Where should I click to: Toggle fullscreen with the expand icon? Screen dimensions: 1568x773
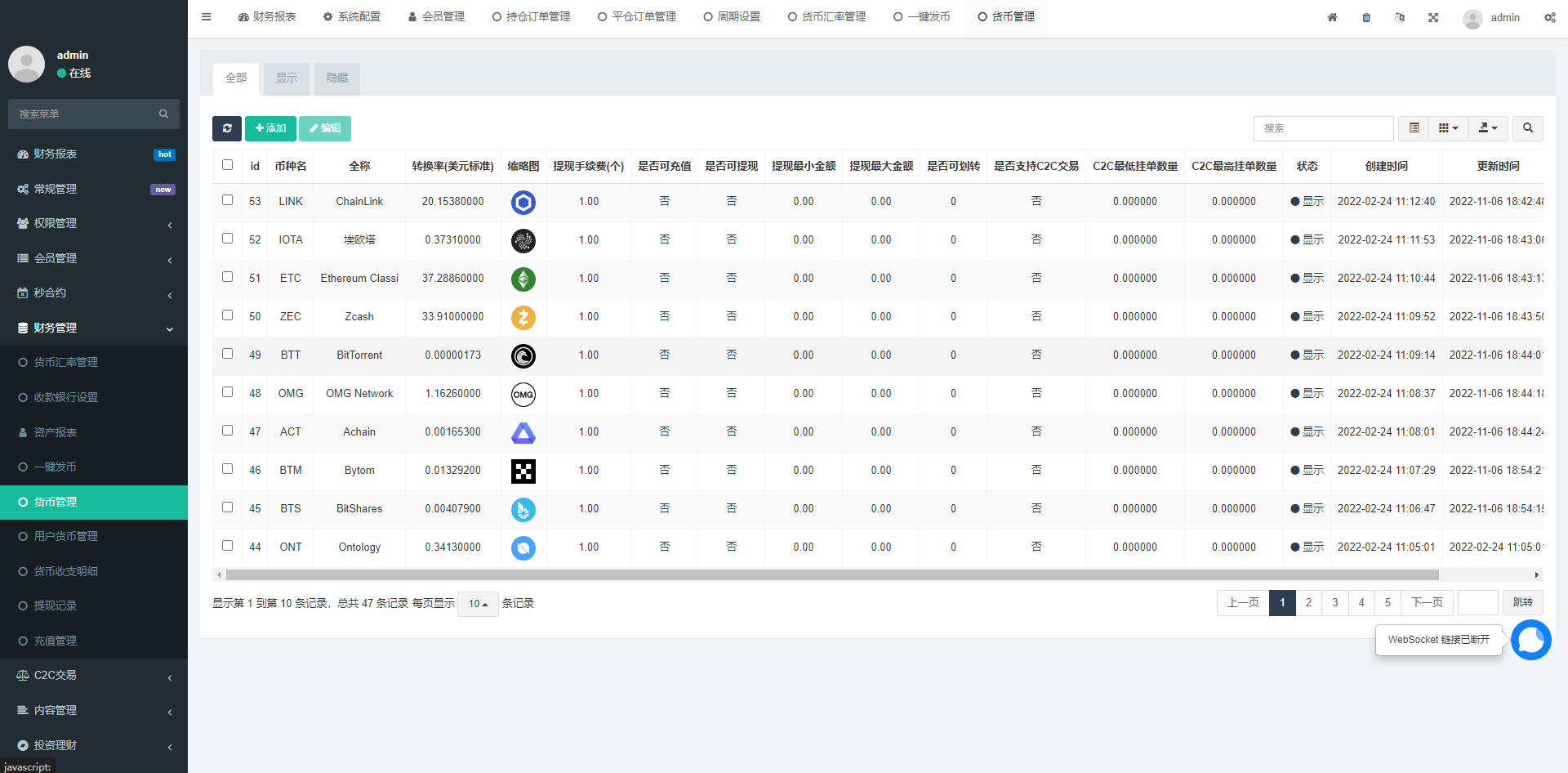[x=1433, y=17]
